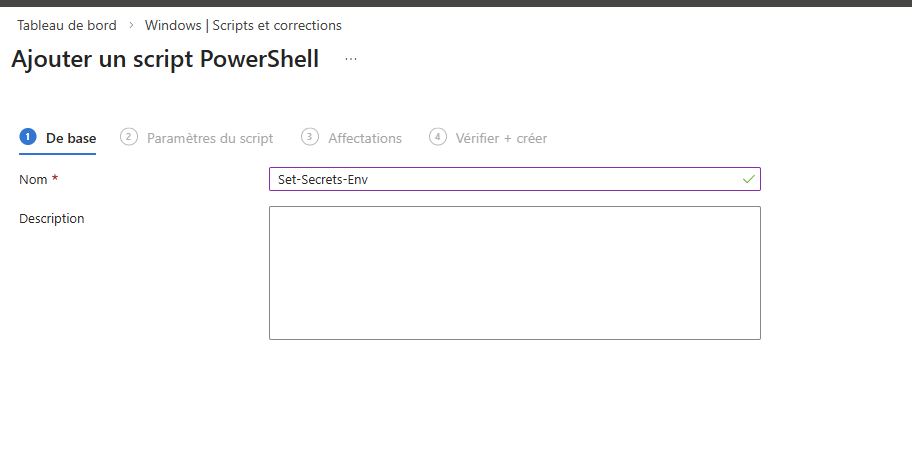The width and height of the screenshot is (912, 475).
Task: Click the step 3 number circle
Action: point(310,137)
